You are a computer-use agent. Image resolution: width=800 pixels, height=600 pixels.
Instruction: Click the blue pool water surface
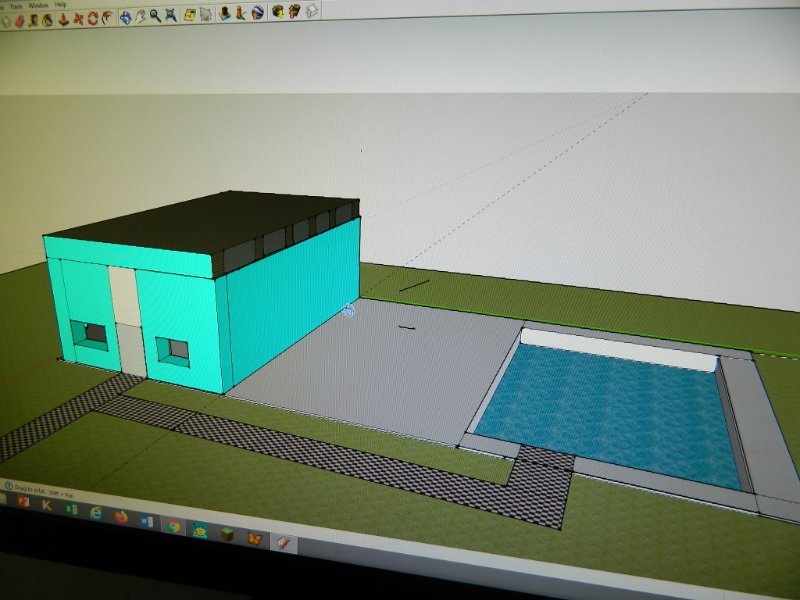tap(610, 410)
